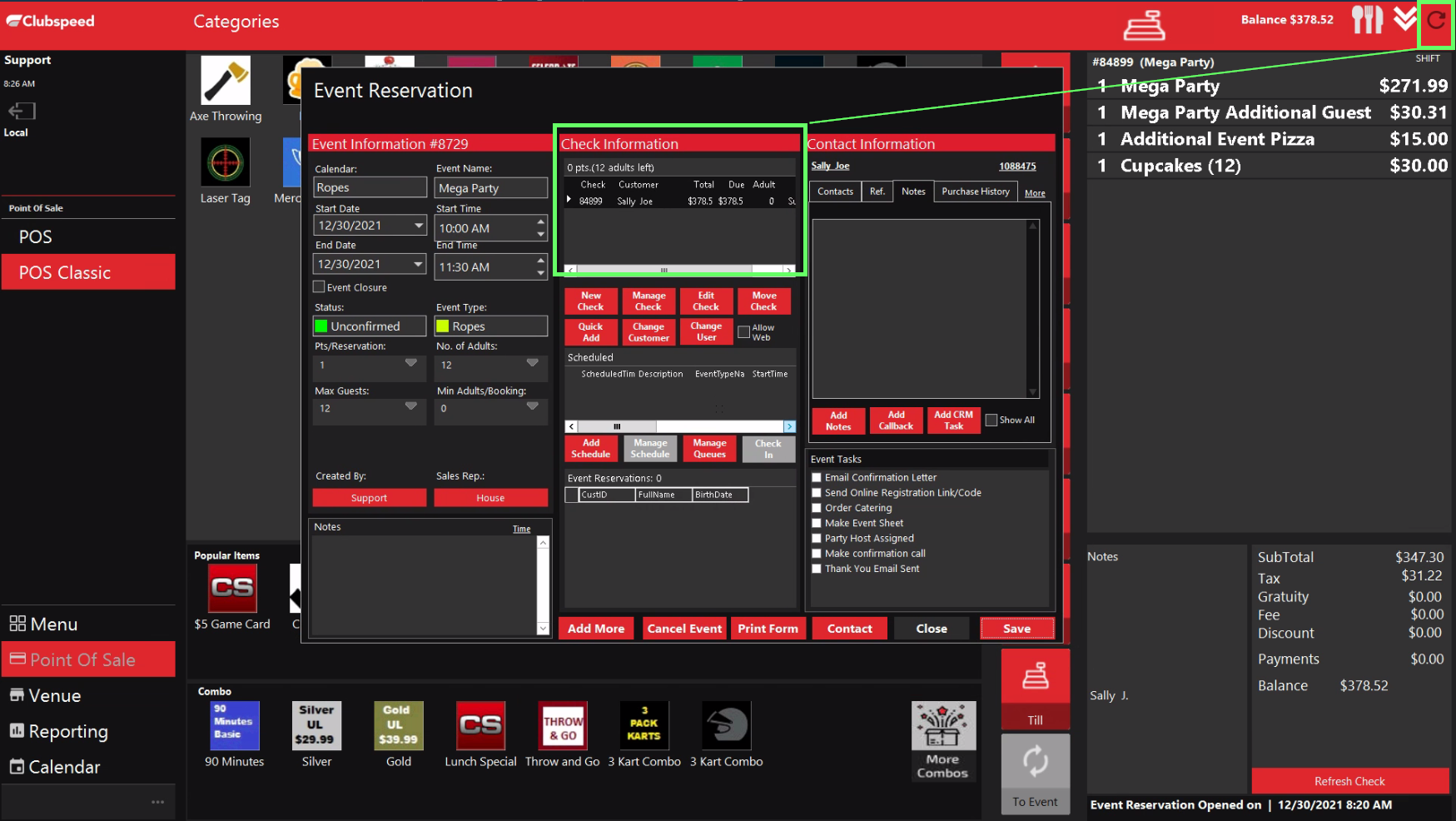
Task: Click the event Notes vertical scrollbar down arrow
Action: pos(543,629)
